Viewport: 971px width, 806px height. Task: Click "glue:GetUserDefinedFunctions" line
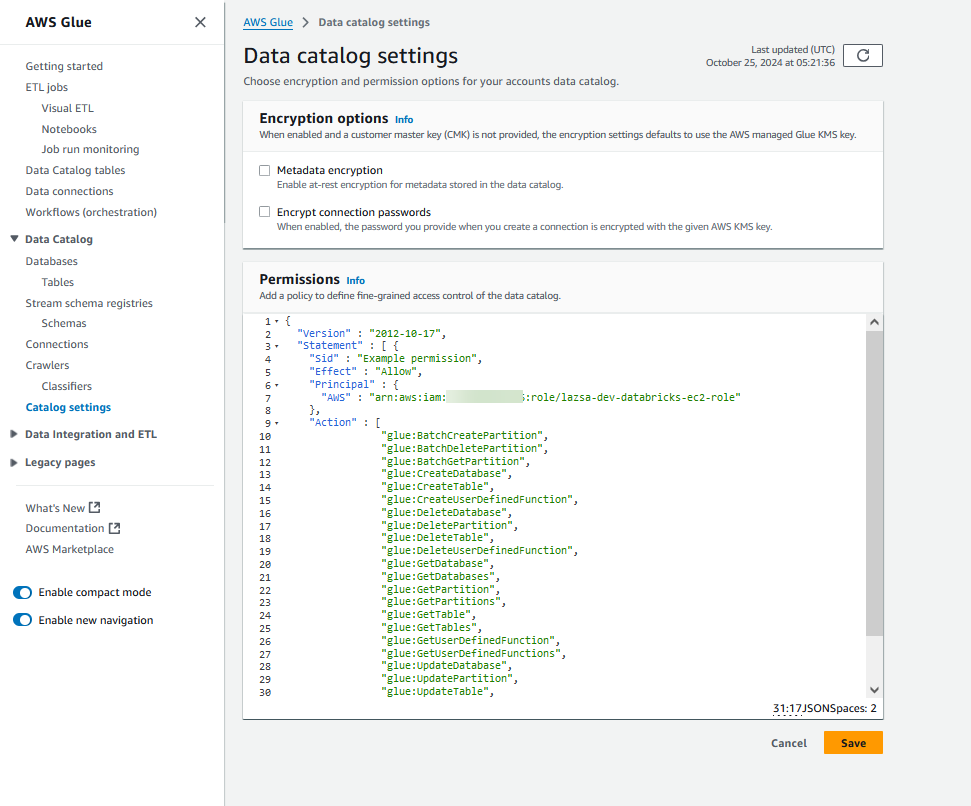coord(471,653)
